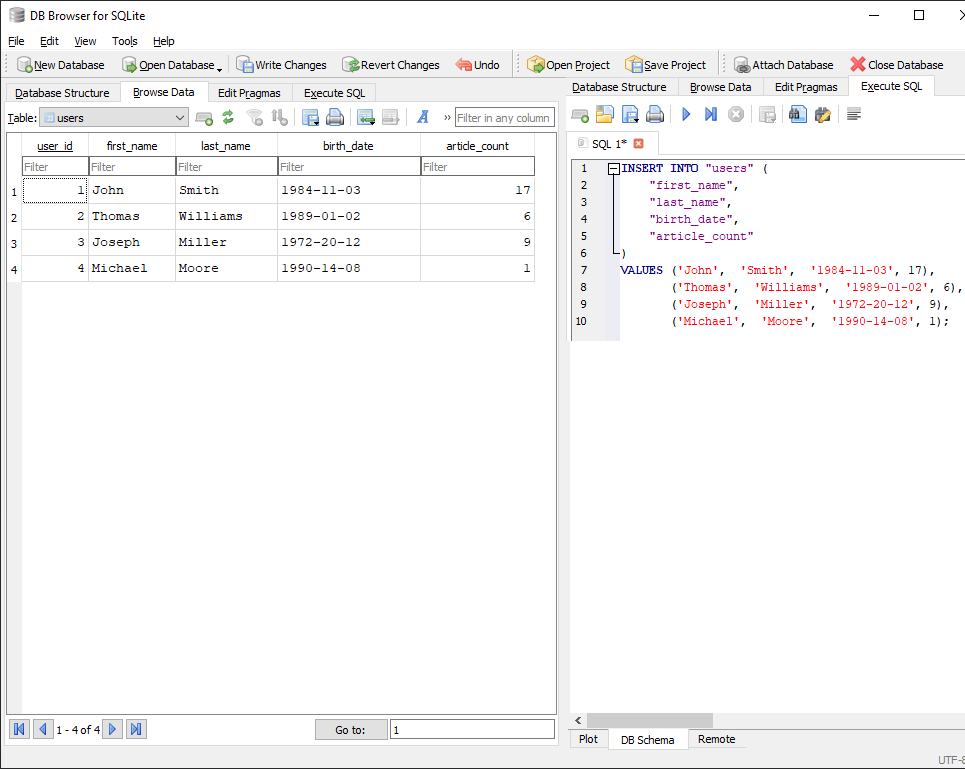Click Revert Changes on the main toolbar
Viewport: 965px width, 769px height.
point(390,63)
